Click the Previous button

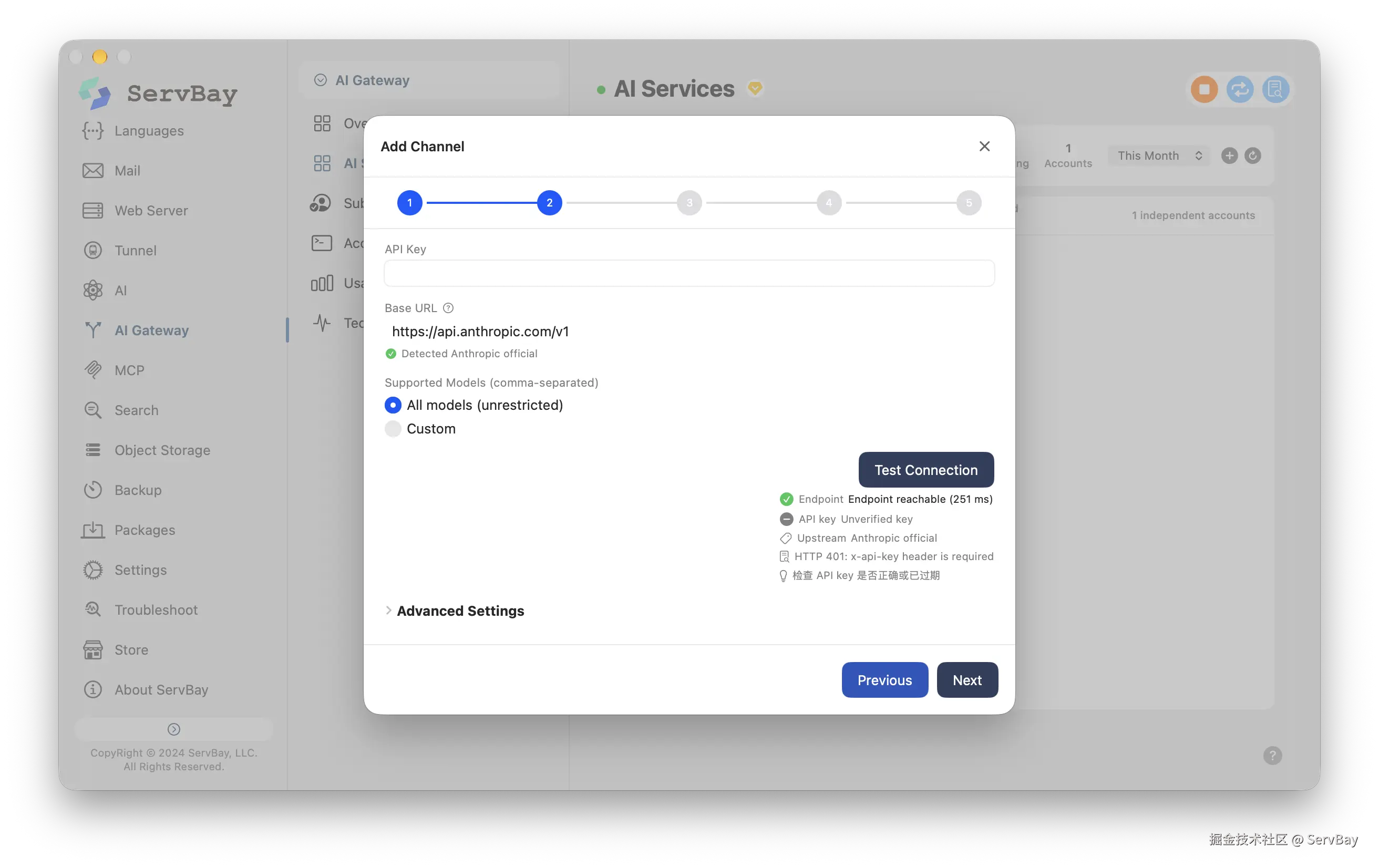click(884, 680)
